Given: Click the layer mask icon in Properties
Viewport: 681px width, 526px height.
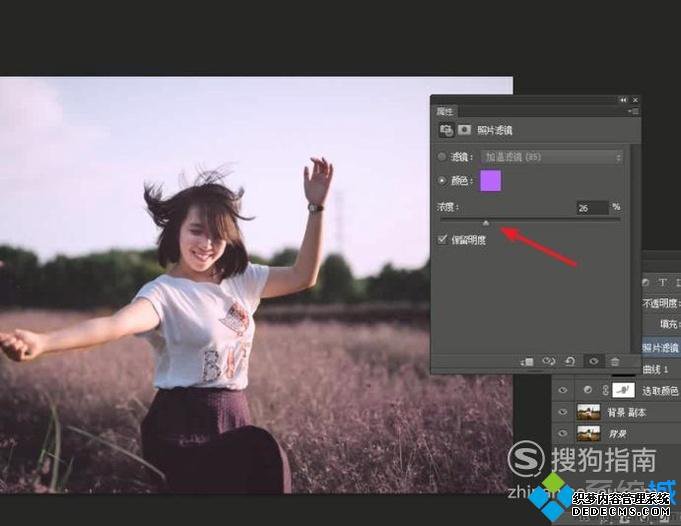Looking at the screenshot, I should (464, 130).
